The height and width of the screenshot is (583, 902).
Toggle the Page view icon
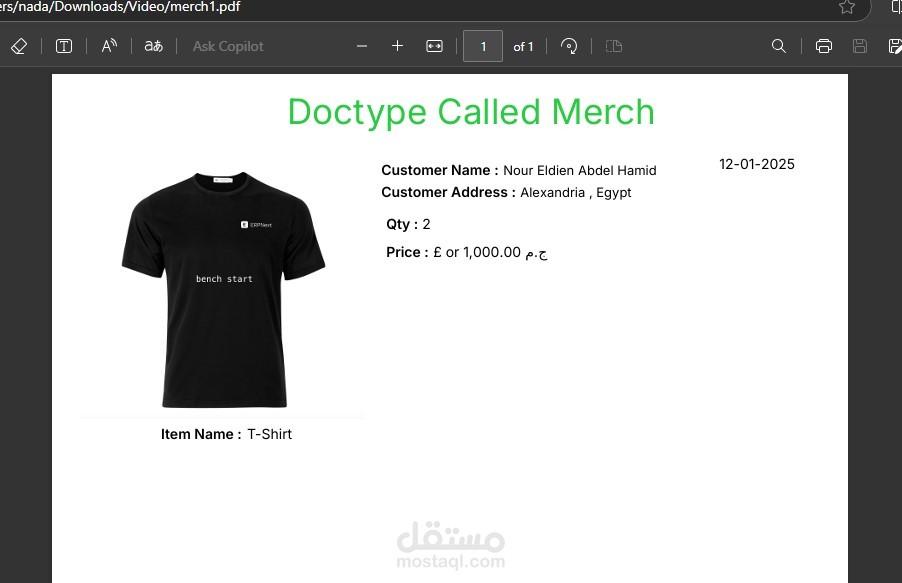click(614, 46)
